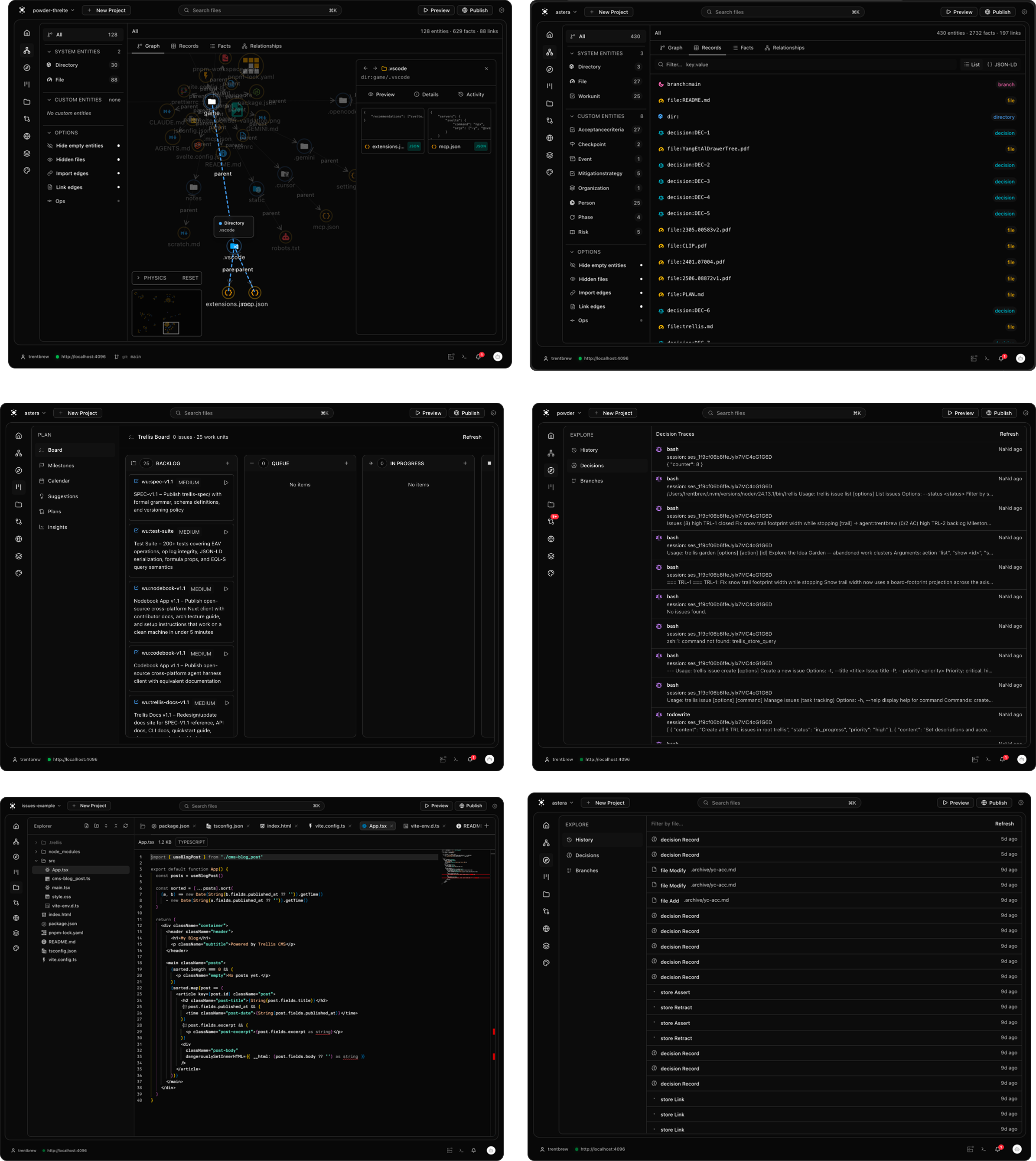Open Details tab in .vscode panel
The width and height of the screenshot is (1036, 1161).
(427, 95)
